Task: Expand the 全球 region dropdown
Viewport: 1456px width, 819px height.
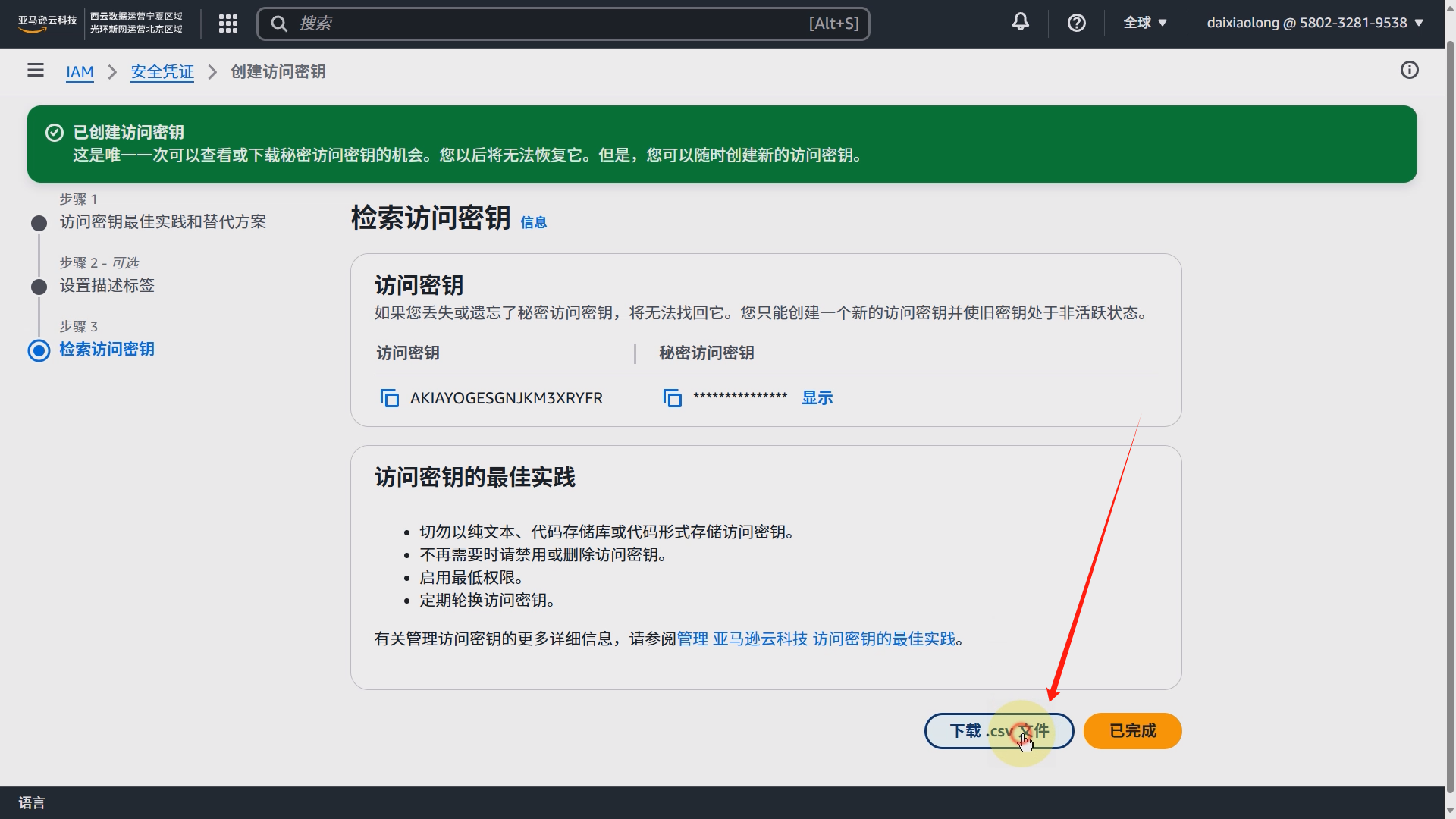Action: (1144, 23)
